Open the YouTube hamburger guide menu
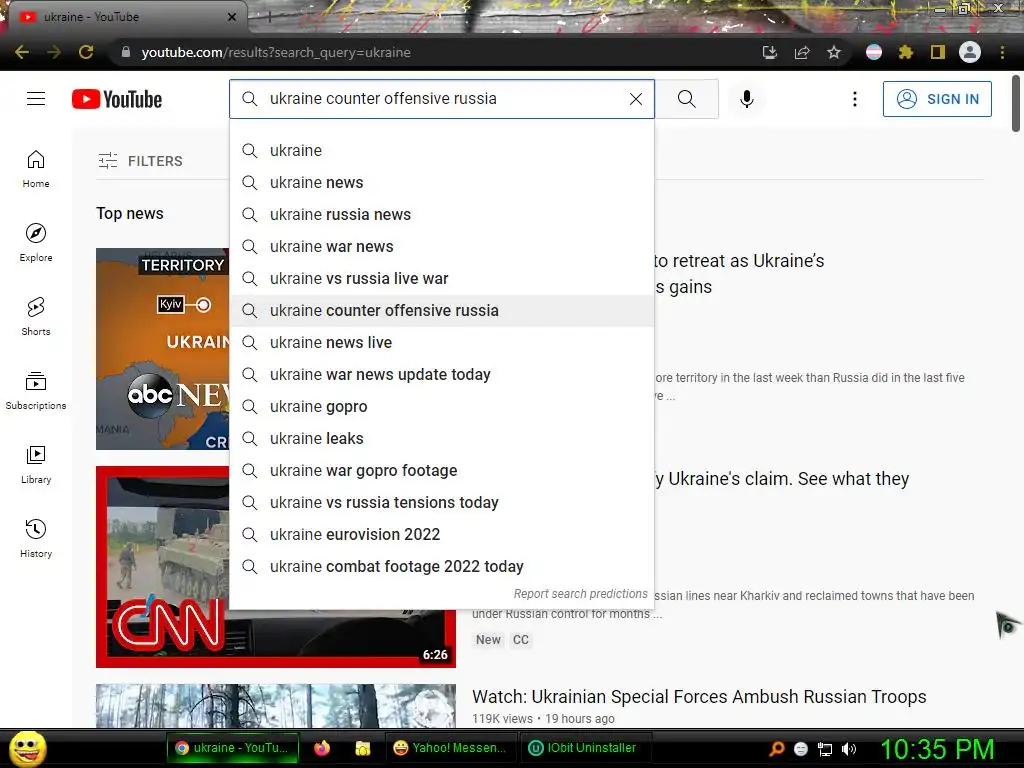Image resolution: width=1024 pixels, height=768 pixels. 36,99
